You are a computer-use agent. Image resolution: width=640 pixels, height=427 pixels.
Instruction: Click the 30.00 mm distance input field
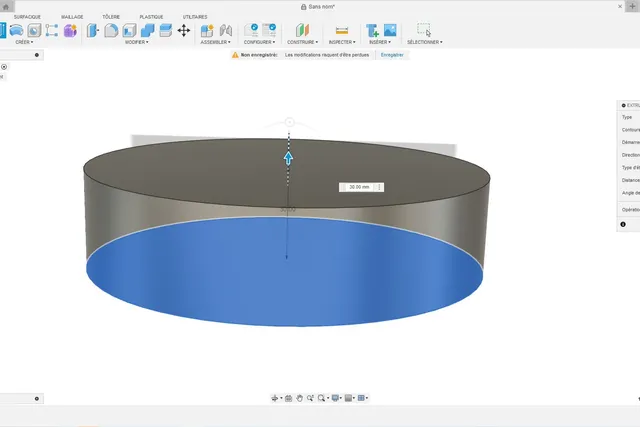pyautogui.click(x=359, y=187)
